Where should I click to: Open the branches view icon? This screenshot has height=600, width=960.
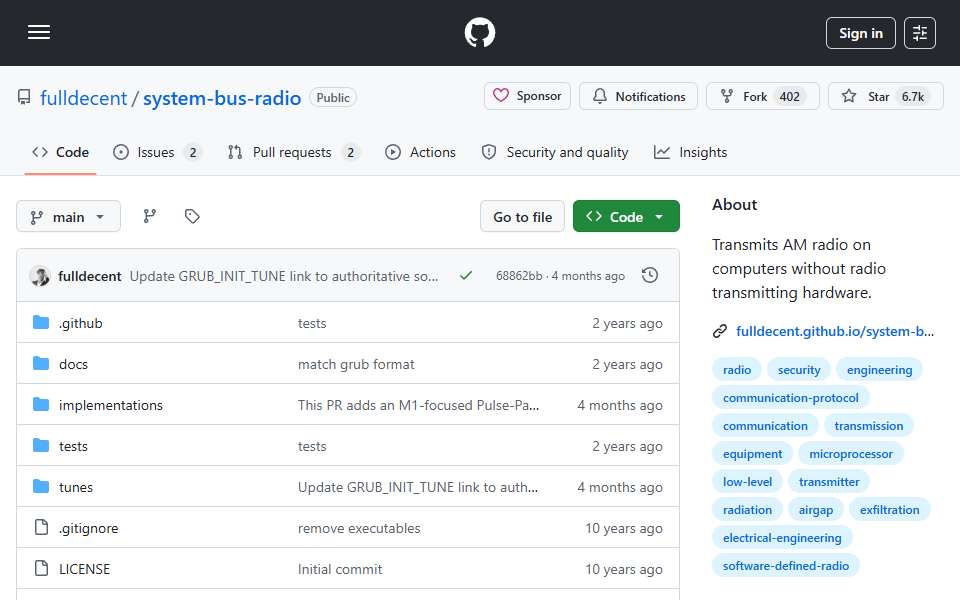tap(149, 216)
